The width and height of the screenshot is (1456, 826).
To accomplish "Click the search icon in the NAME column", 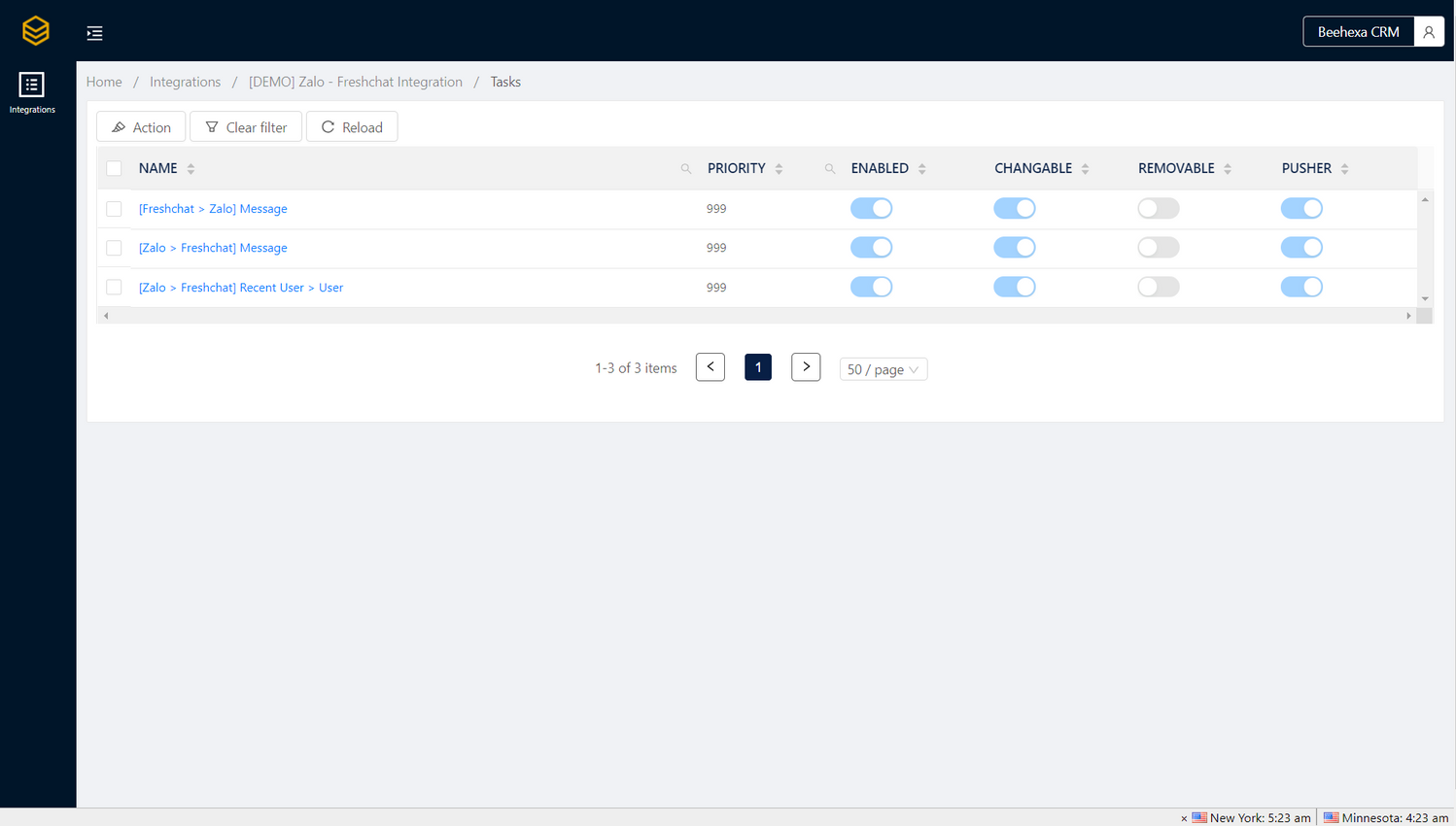I will [x=686, y=168].
